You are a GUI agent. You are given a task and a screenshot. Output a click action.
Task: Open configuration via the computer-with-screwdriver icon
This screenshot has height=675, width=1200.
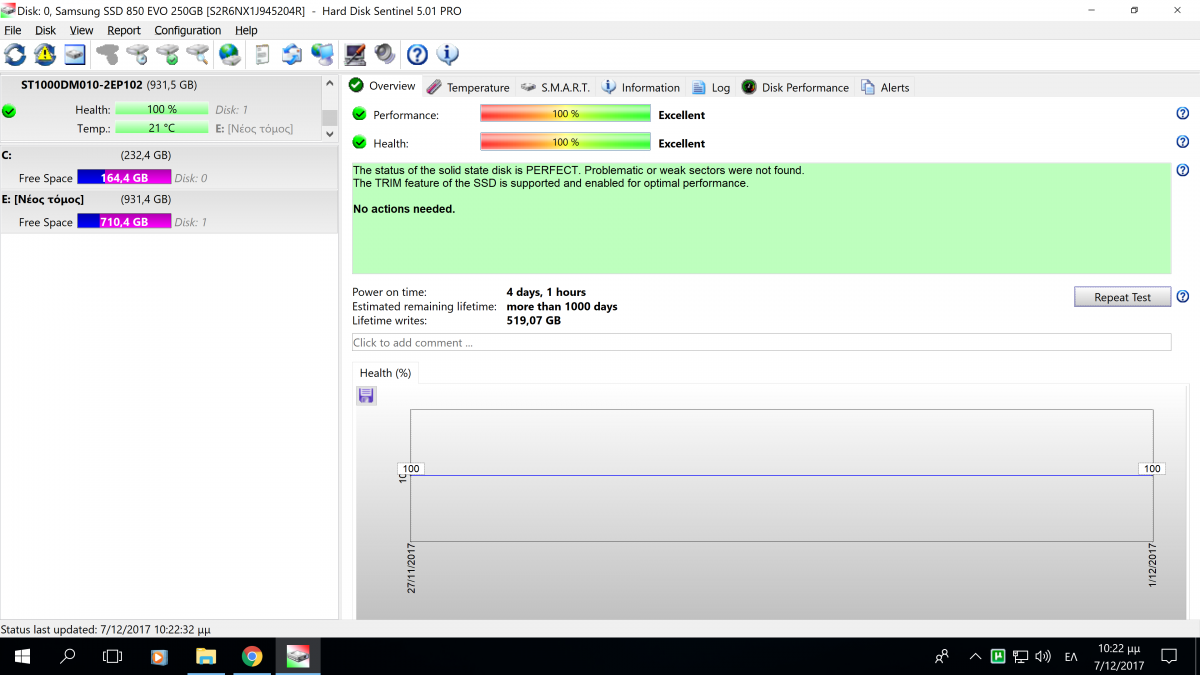tap(354, 54)
